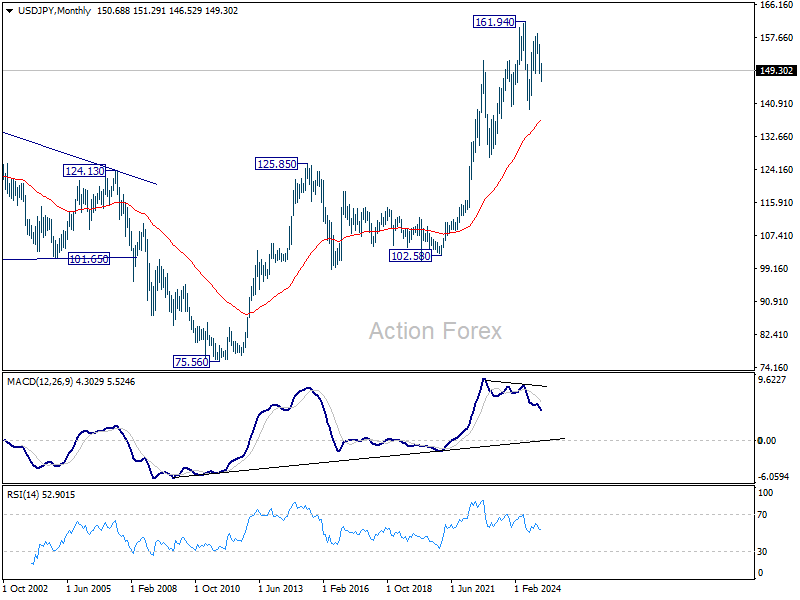Select the RSI 100 scale label
Image resolution: width=800 pixels, height=600 pixels.
pyautogui.click(x=765, y=493)
